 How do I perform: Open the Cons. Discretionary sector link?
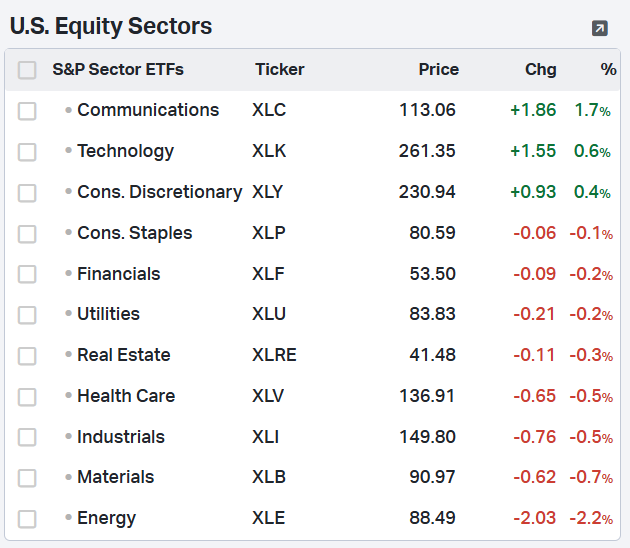click(x=159, y=192)
